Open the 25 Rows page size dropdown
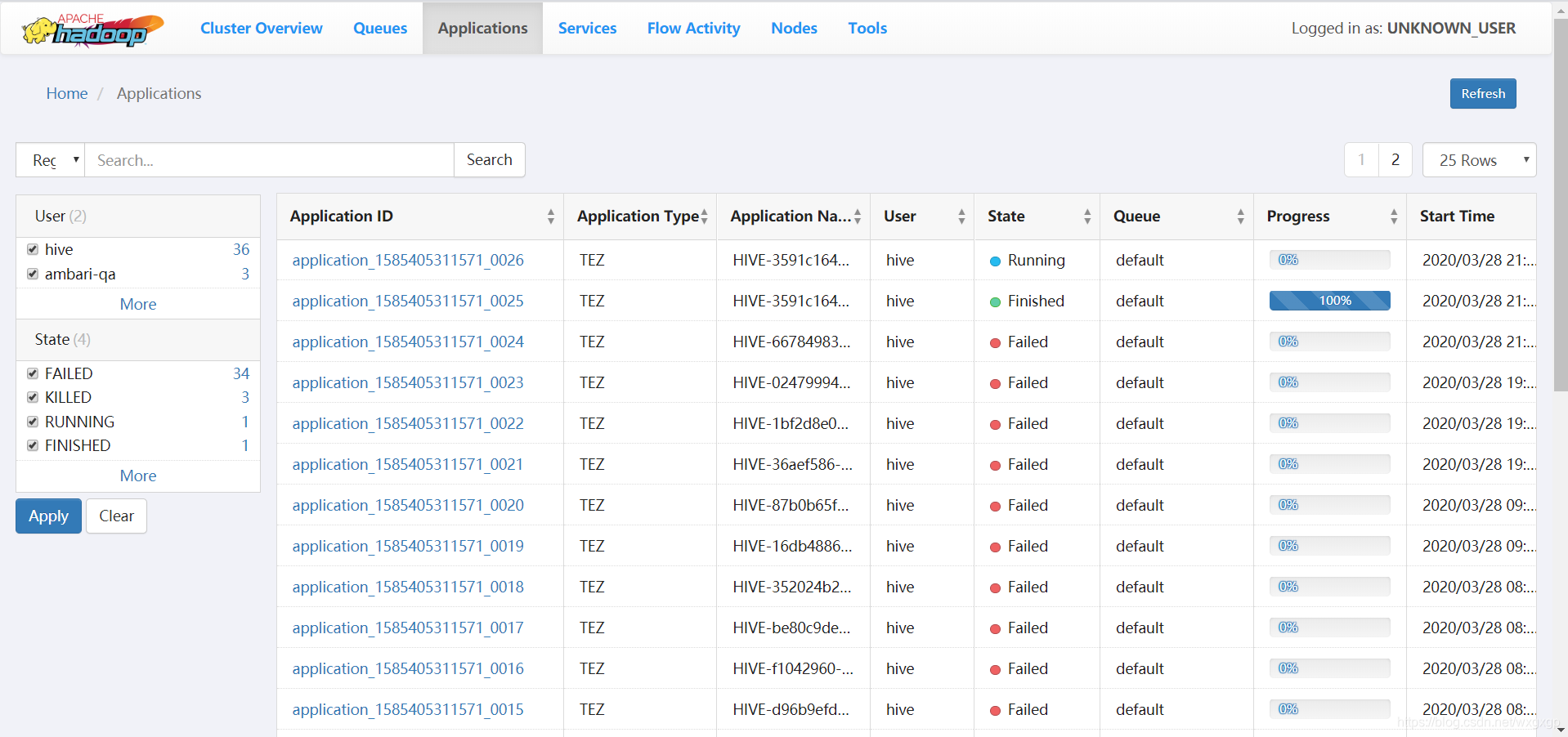This screenshot has width=1568, height=737. [x=1479, y=160]
